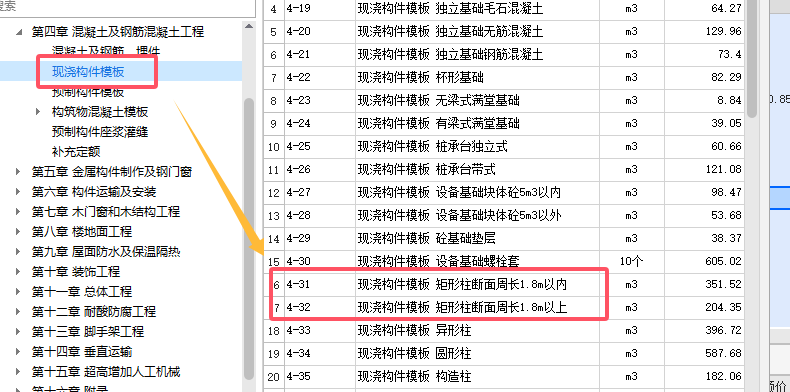Click 砼基础垫层 item name

pos(477,238)
